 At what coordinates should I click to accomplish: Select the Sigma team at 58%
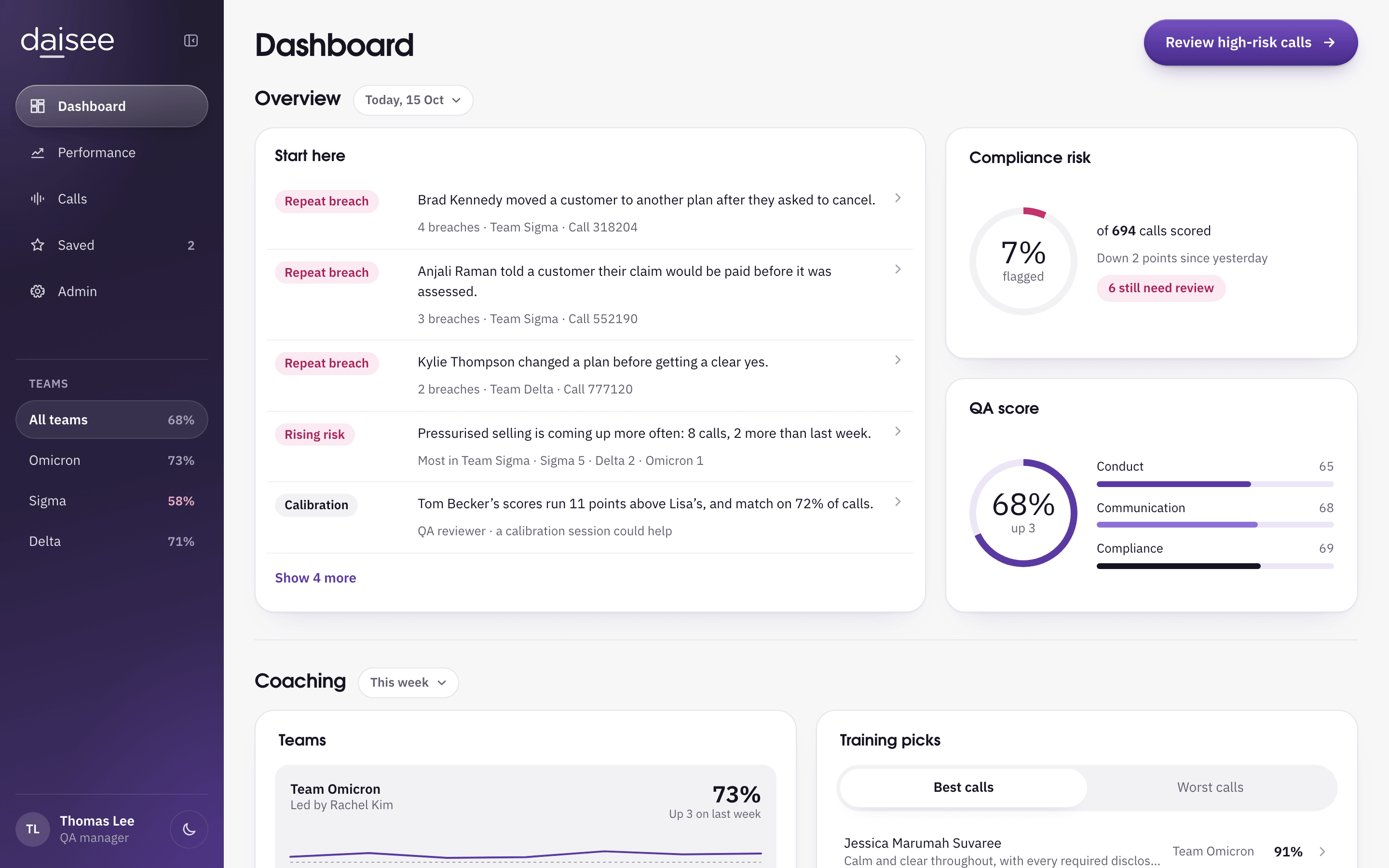(112, 501)
